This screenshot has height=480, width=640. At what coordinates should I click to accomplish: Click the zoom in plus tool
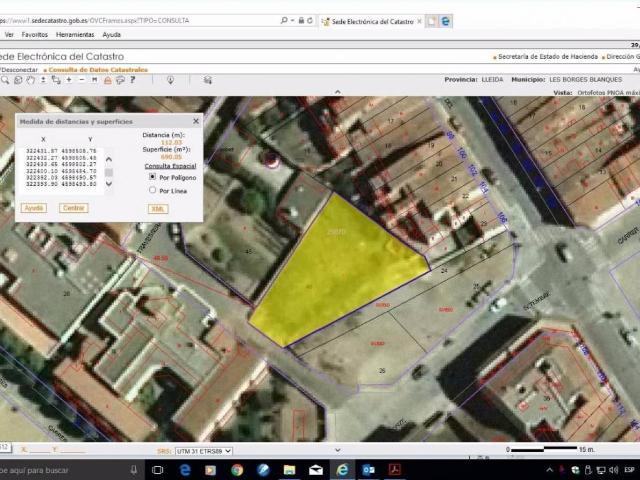click(x=68, y=80)
